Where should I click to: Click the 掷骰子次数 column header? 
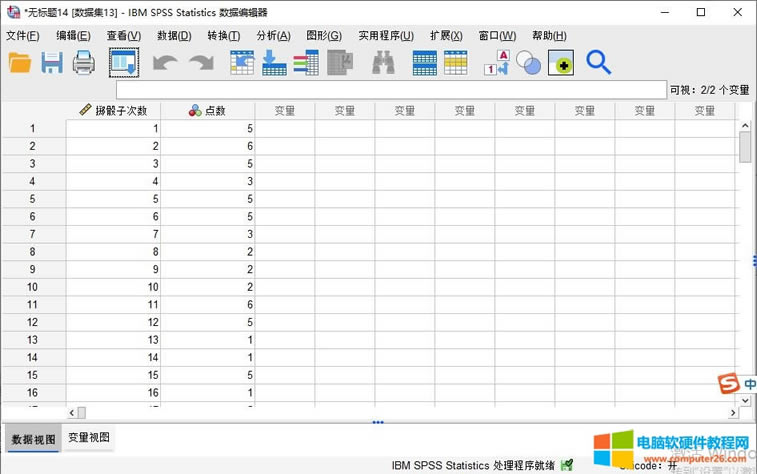(x=114, y=111)
